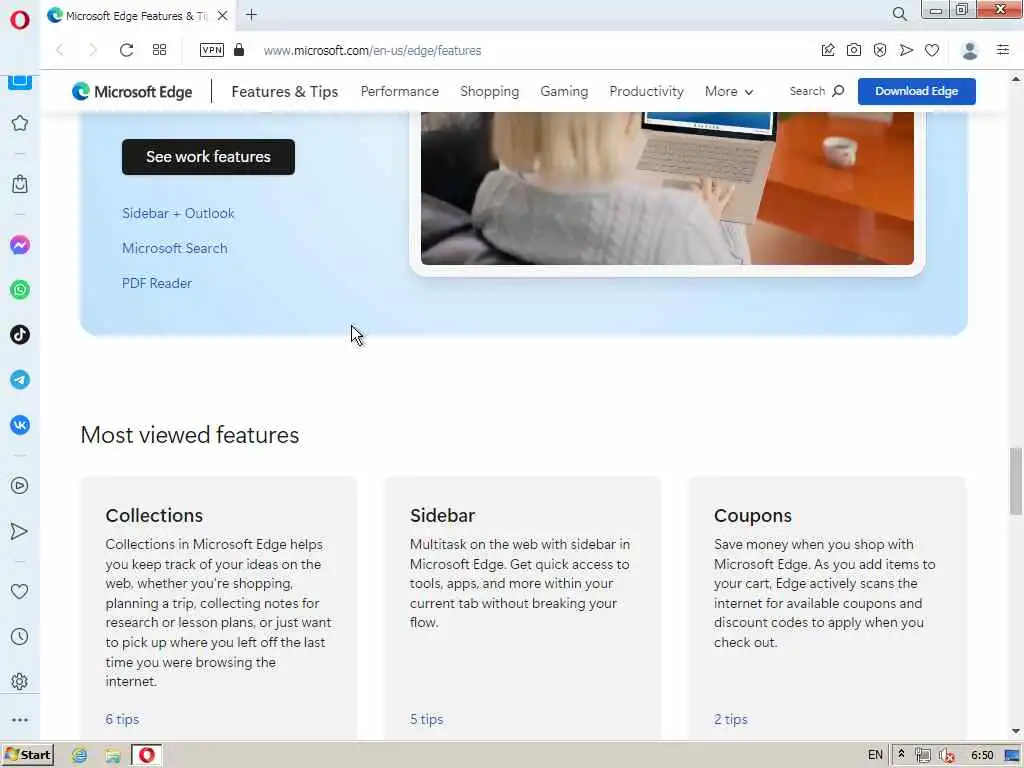Select Opera in the taskbar

[x=146, y=756]
